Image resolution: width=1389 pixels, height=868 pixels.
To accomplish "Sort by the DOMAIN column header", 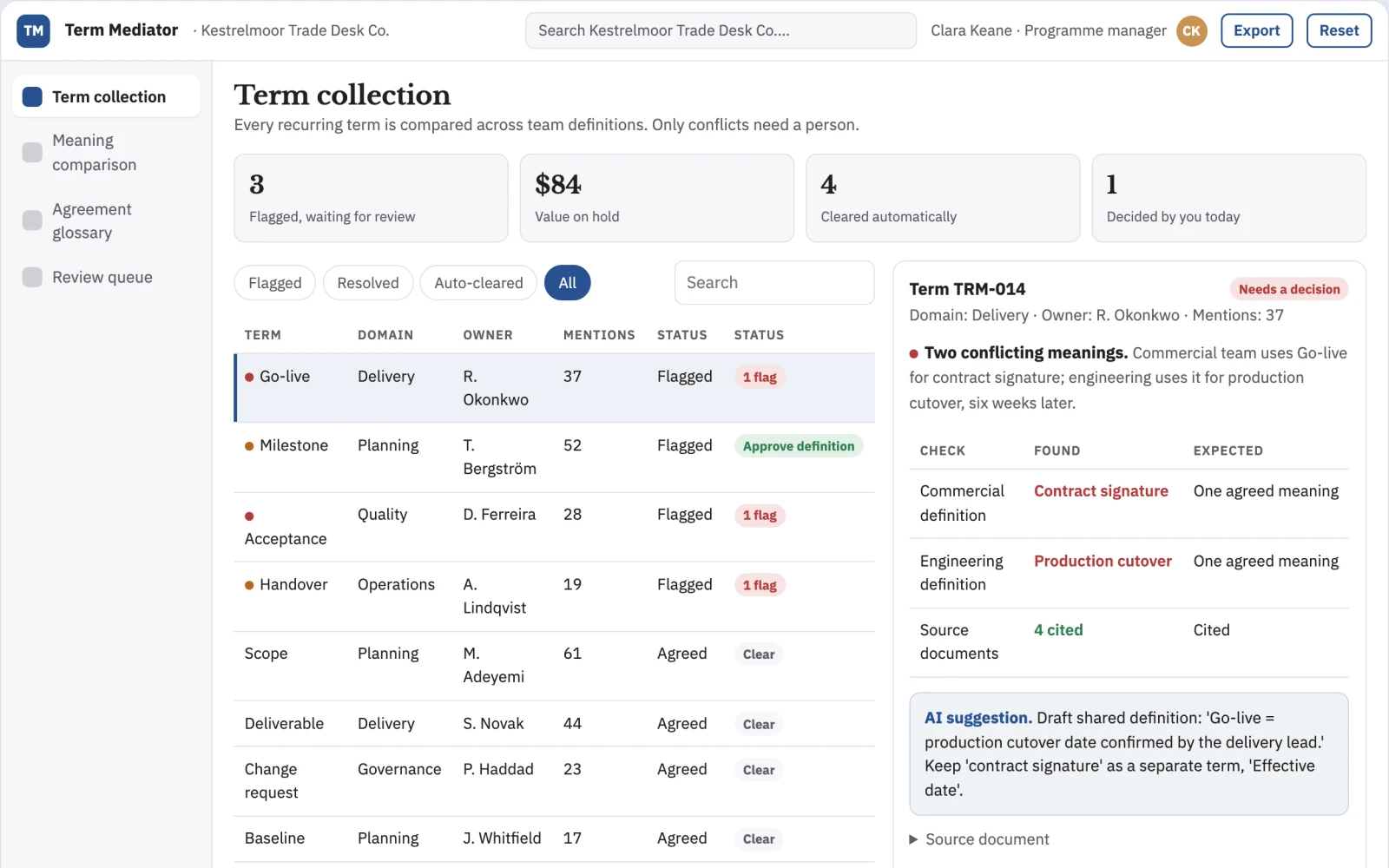I will [385, 335].
